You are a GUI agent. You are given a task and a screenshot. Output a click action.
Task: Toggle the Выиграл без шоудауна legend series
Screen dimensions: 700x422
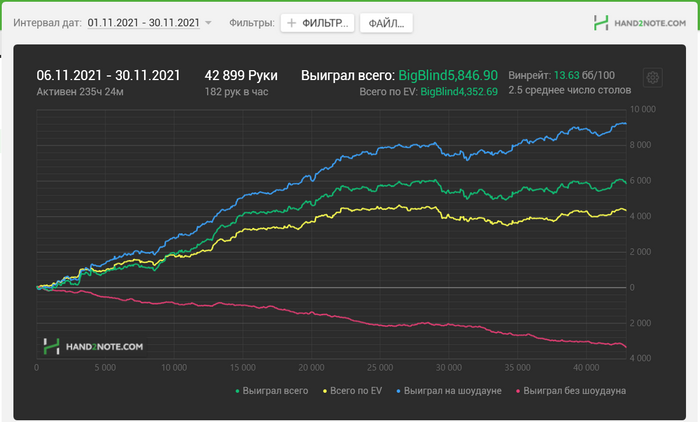tap(571, 391)
